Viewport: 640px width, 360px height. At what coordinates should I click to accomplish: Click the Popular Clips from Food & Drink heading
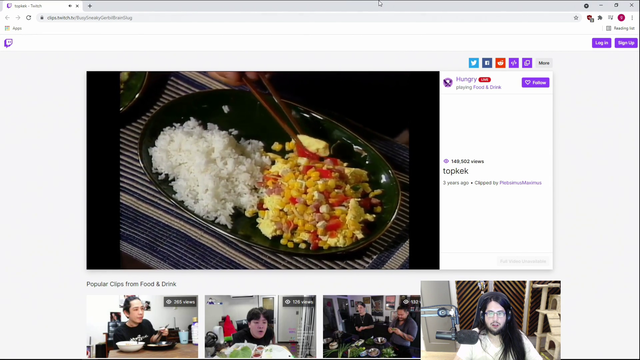click(x=131, y=284)
